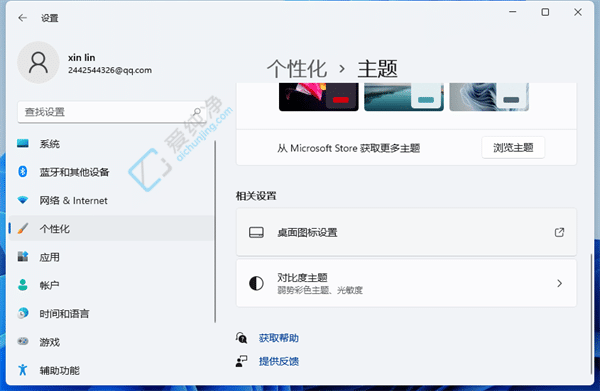Image resolution: width=600 pixels, height=391 pixels.
Task: Click the 浏览主题 button
Action: pyautogui.click(x=513, y=148)
